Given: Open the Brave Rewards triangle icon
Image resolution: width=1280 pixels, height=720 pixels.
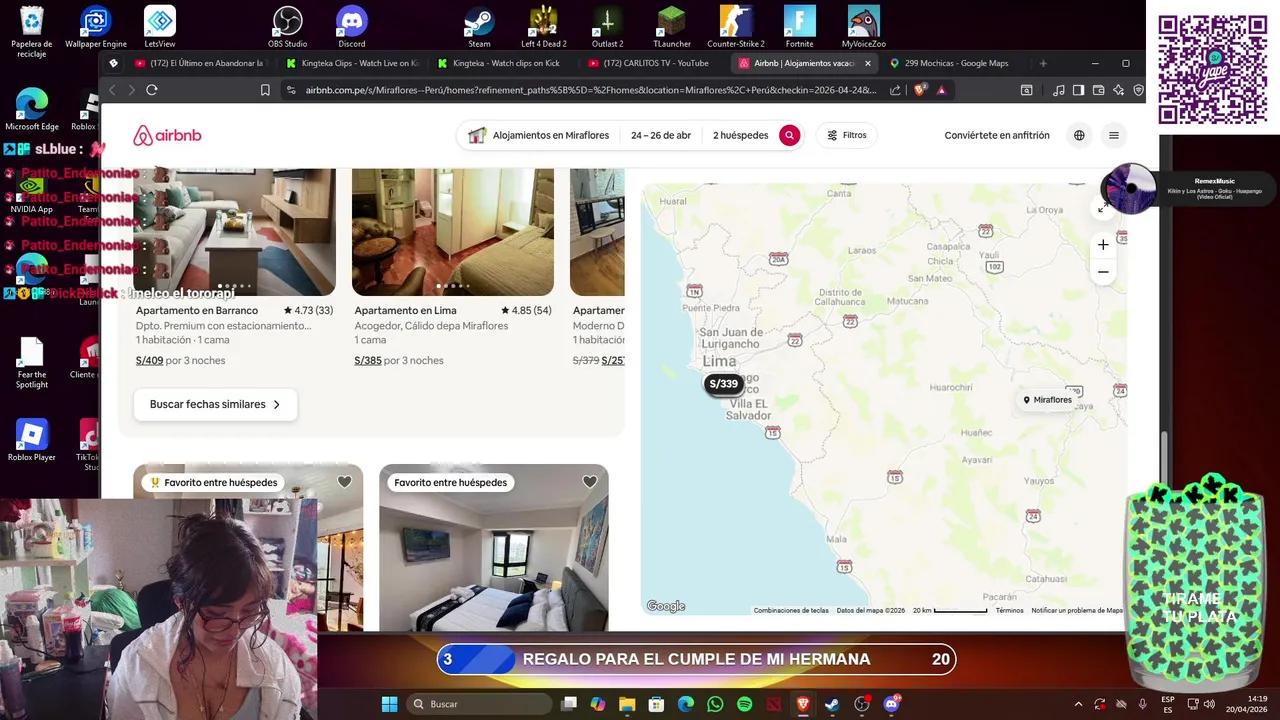Looking at the screenshot, I should [x=941, y=90].
